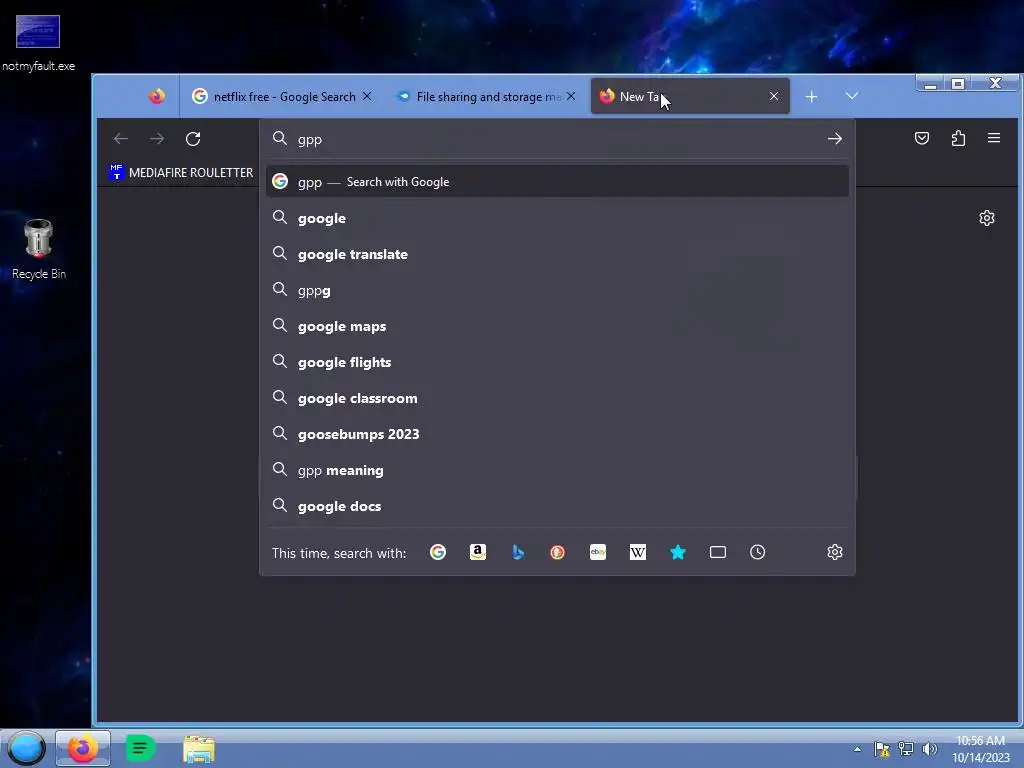Close the netflix free Google Search tab
The width and height of the screenshot is (1024, 768).
coord(367,96)
